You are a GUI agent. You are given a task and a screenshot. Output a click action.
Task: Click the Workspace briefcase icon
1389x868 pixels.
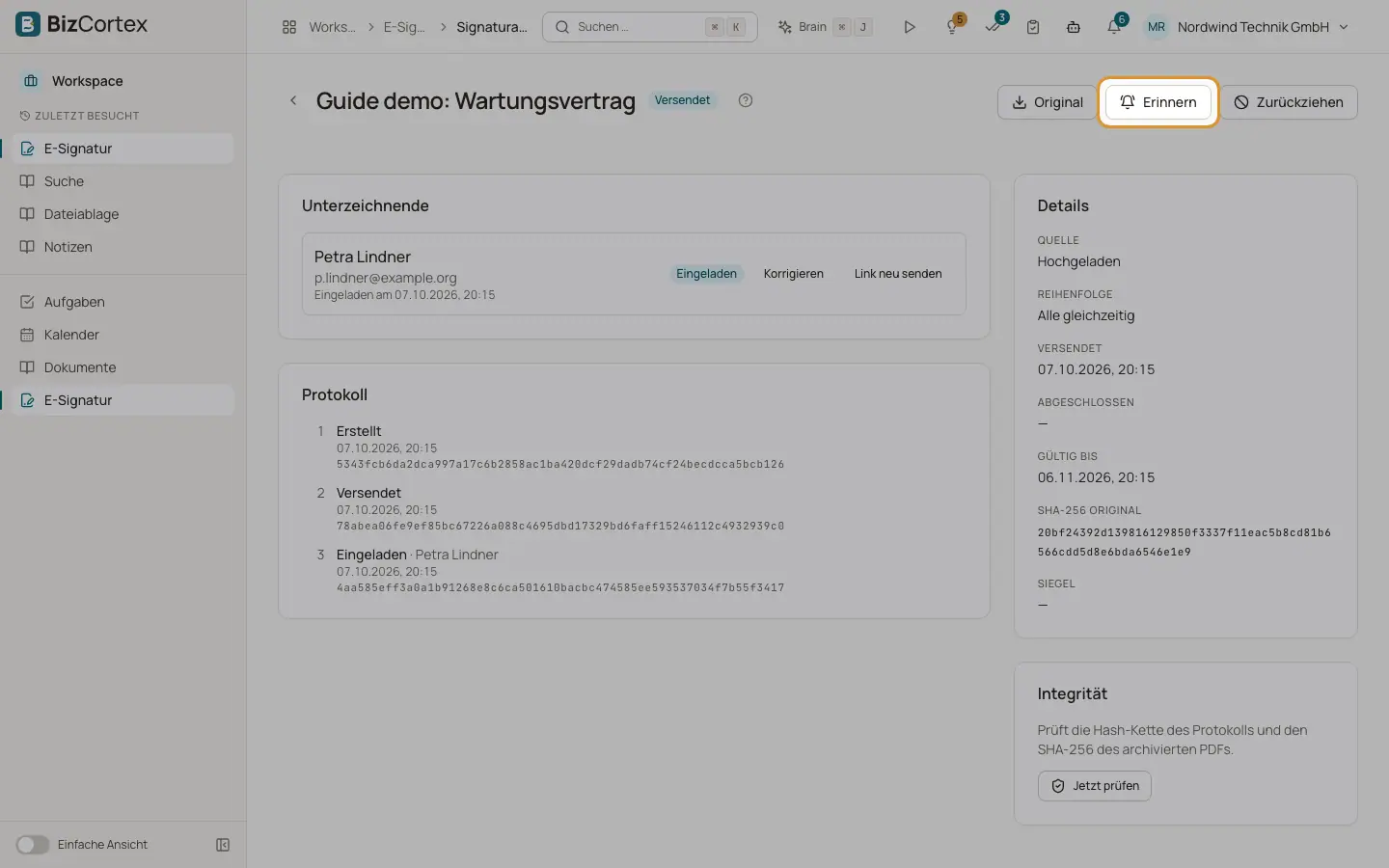[31, 81]
